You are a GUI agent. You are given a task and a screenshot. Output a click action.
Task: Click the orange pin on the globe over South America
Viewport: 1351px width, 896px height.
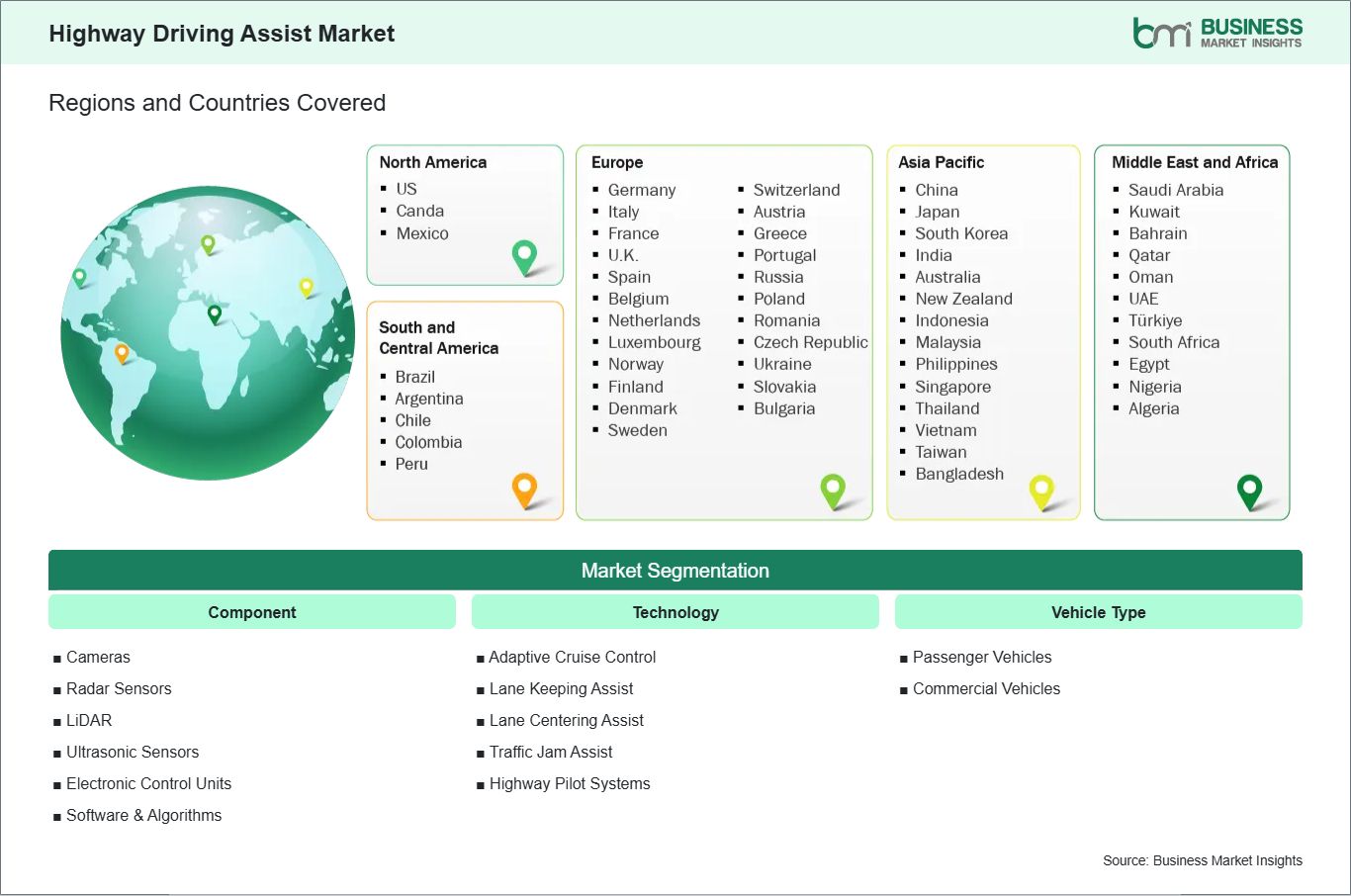pos(122,353)
